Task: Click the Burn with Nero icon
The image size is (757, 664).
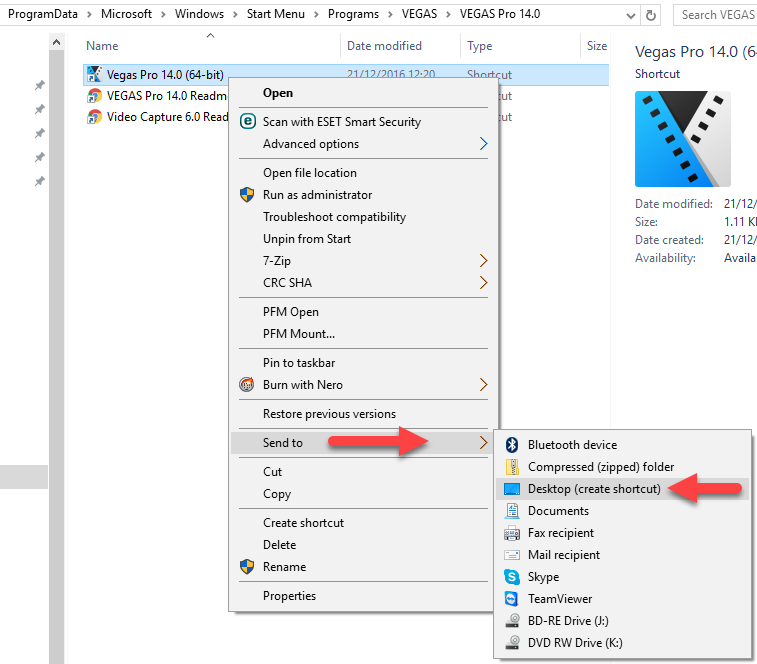Action: coord(247,385)
